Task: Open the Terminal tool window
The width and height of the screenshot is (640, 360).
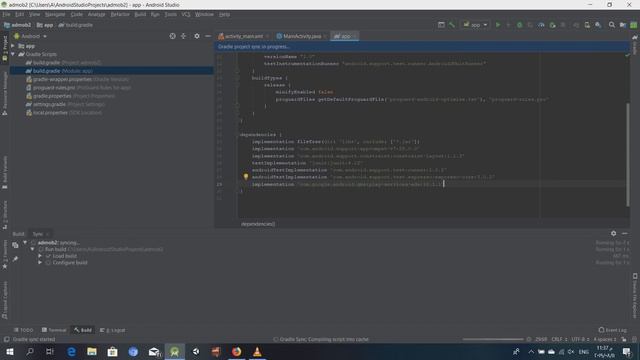Action: 54,330
